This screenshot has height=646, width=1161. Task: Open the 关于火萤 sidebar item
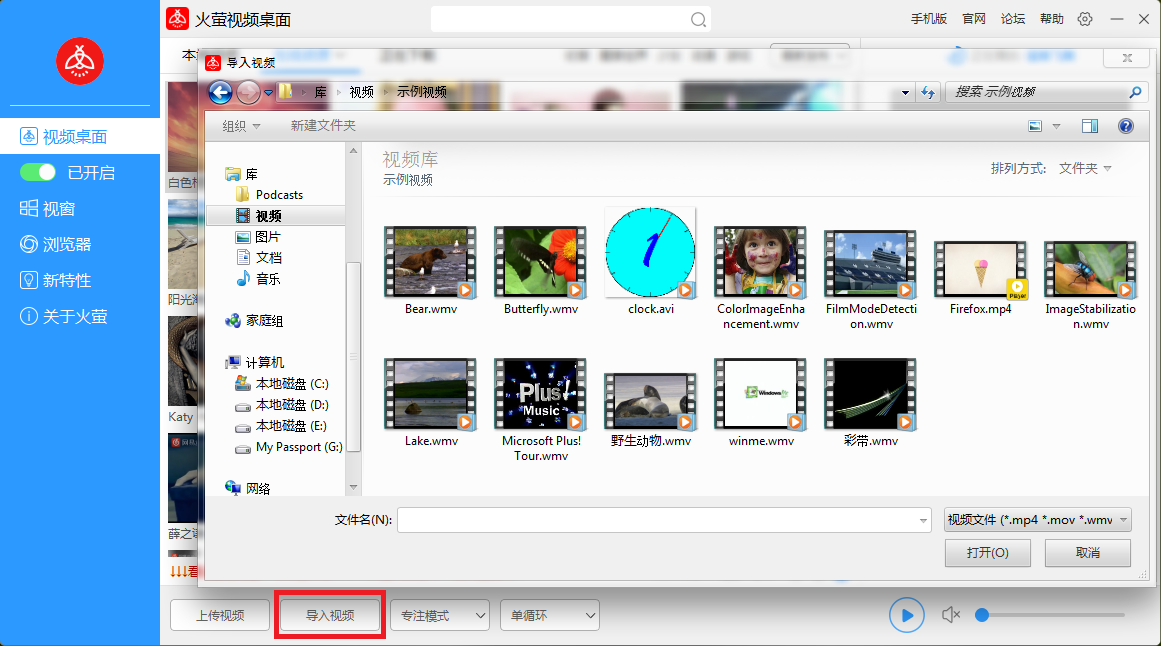coord(64,316)
